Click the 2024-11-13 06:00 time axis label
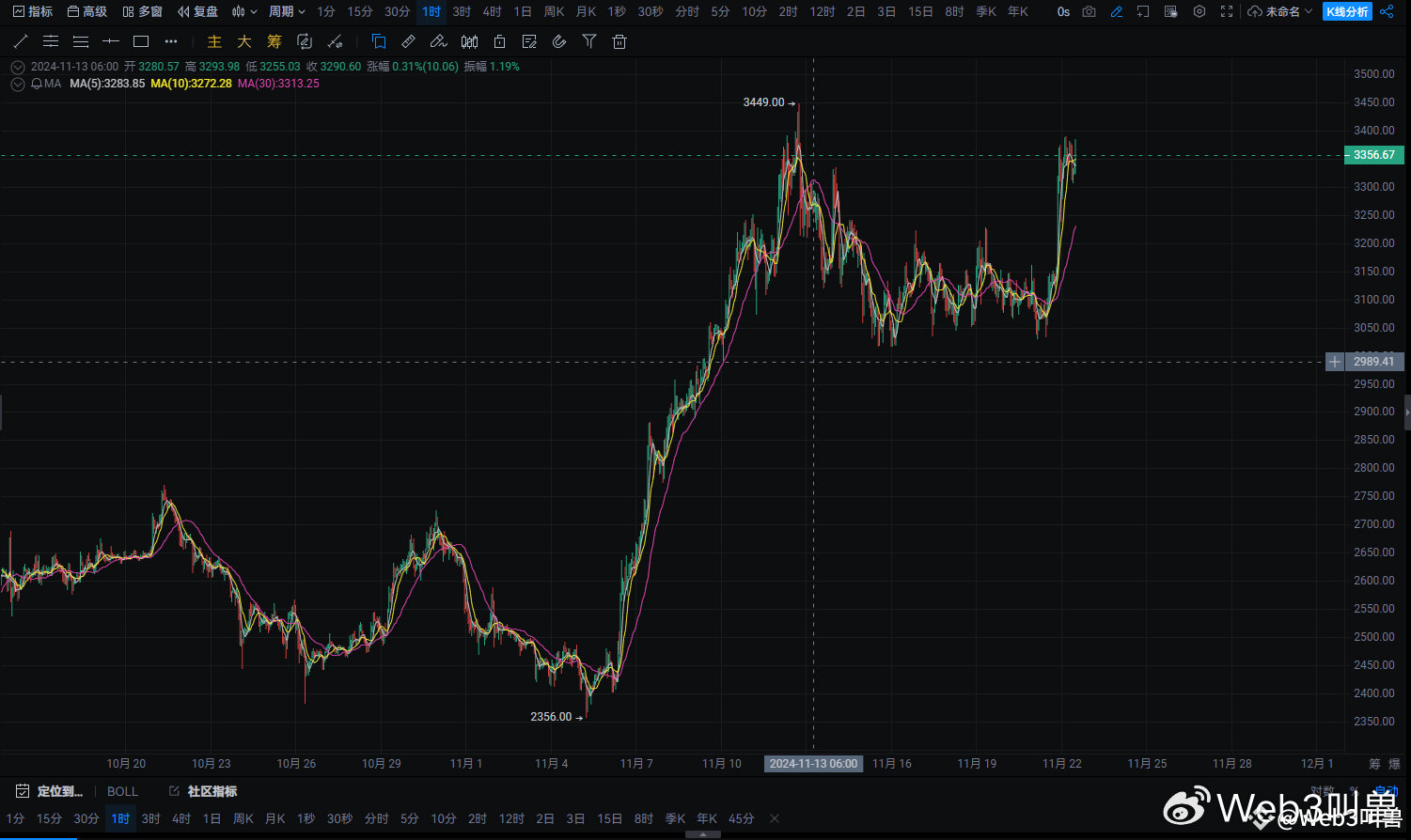The image size is (1411, 840). 813,764
